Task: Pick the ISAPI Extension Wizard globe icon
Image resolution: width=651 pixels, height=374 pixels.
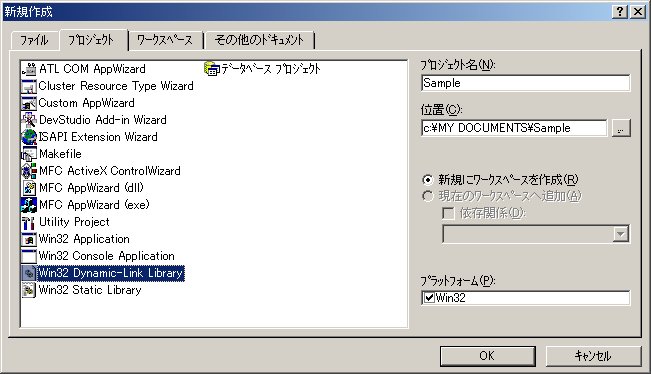Action: coord(29,137)
